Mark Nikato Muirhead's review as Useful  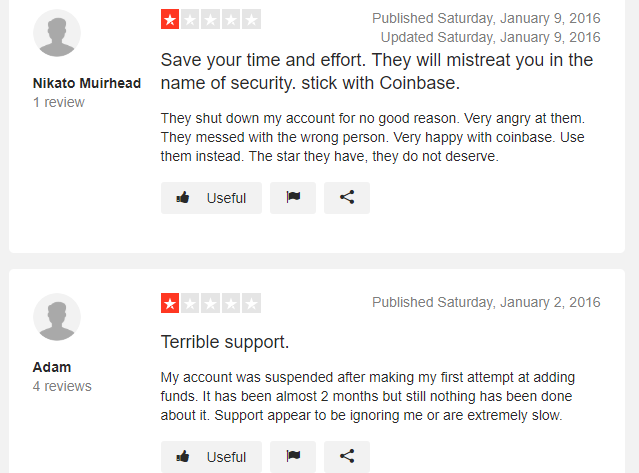[211, 198]
